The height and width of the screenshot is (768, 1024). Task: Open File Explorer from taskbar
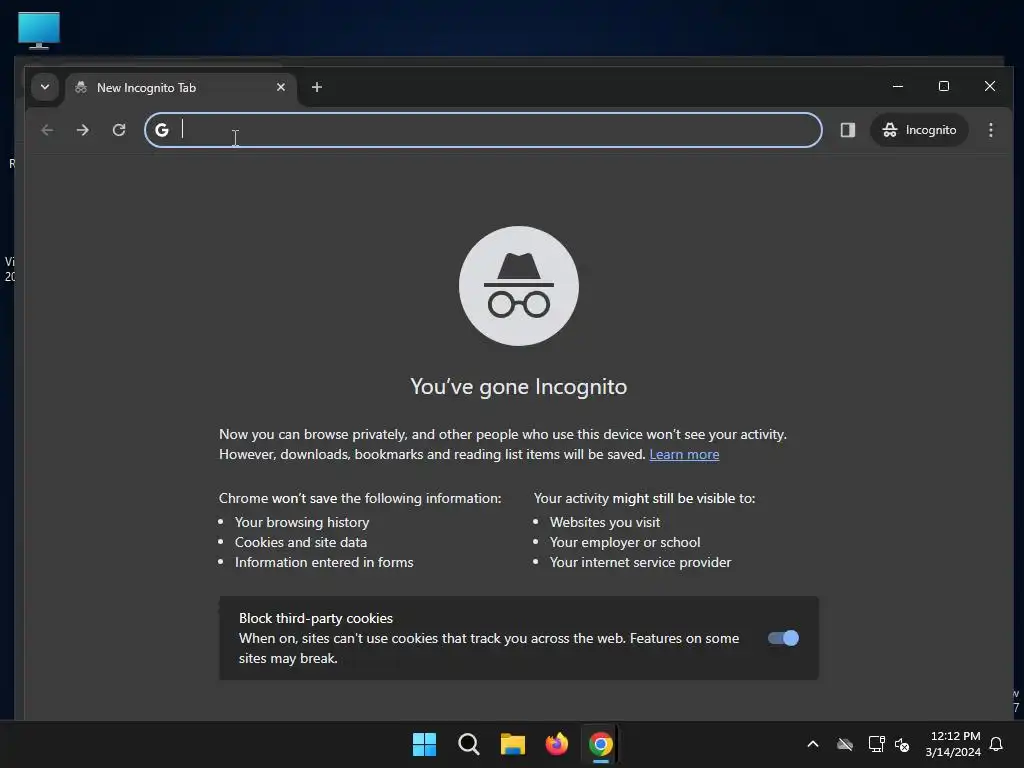coord(513,744)
